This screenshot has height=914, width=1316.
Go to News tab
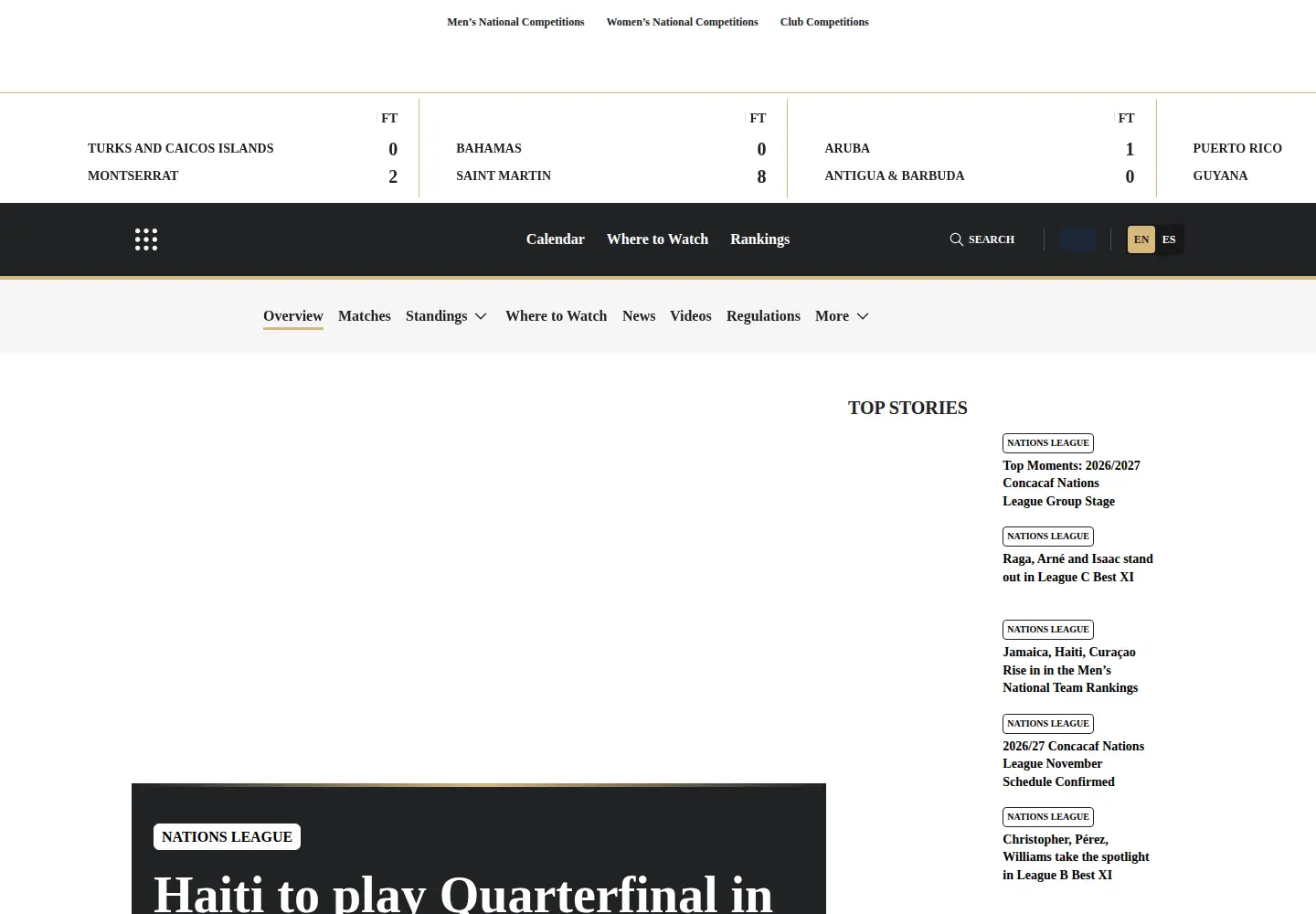tap(639, 316)
